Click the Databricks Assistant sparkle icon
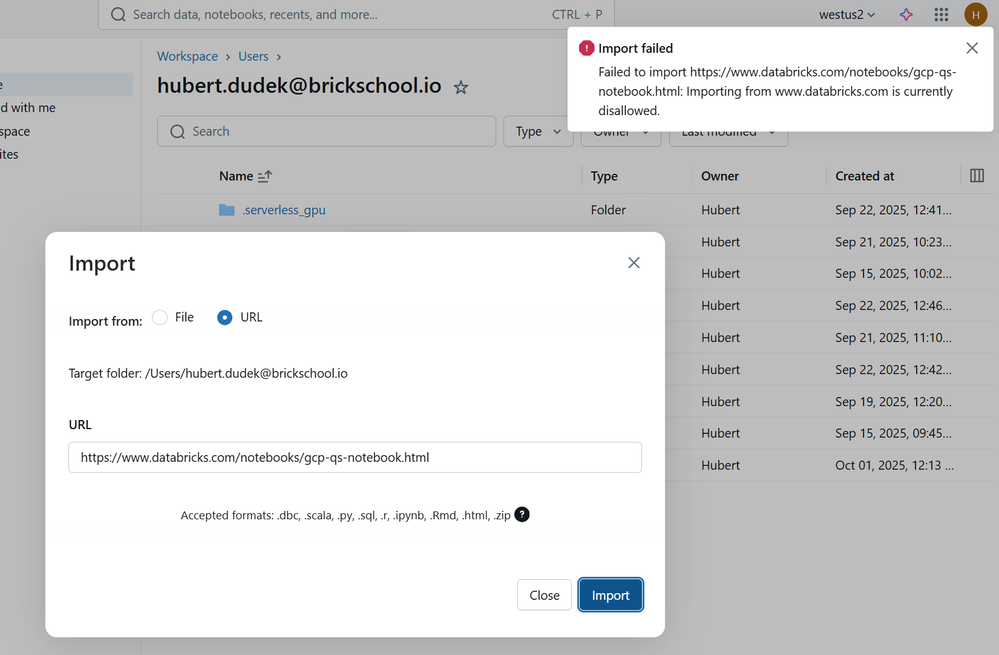Viewport: 999px width, 655px height. pos(906,15)
